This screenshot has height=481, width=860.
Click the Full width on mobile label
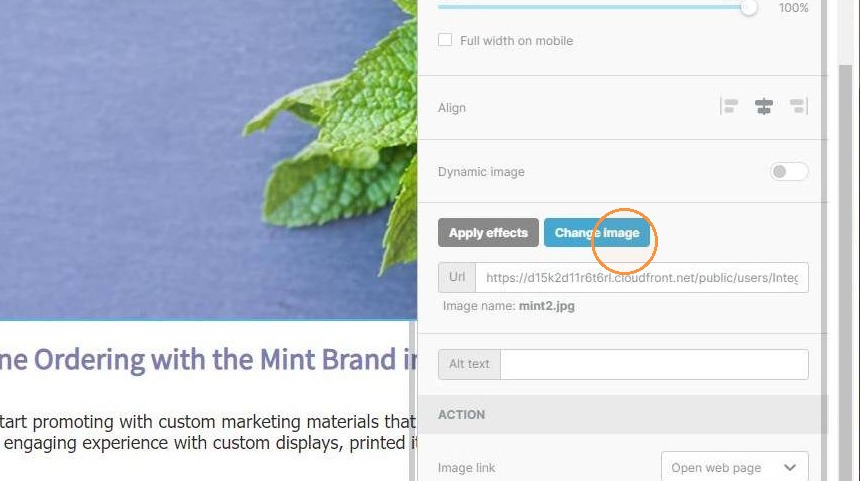516,41
